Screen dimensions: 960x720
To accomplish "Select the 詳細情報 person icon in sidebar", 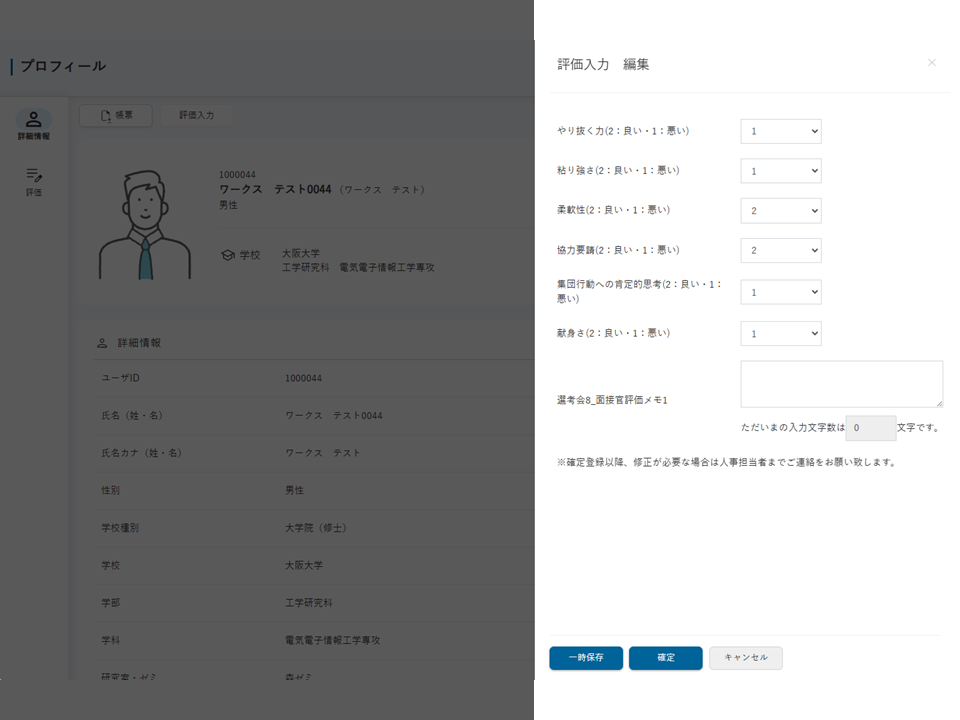I will point(34,117).
